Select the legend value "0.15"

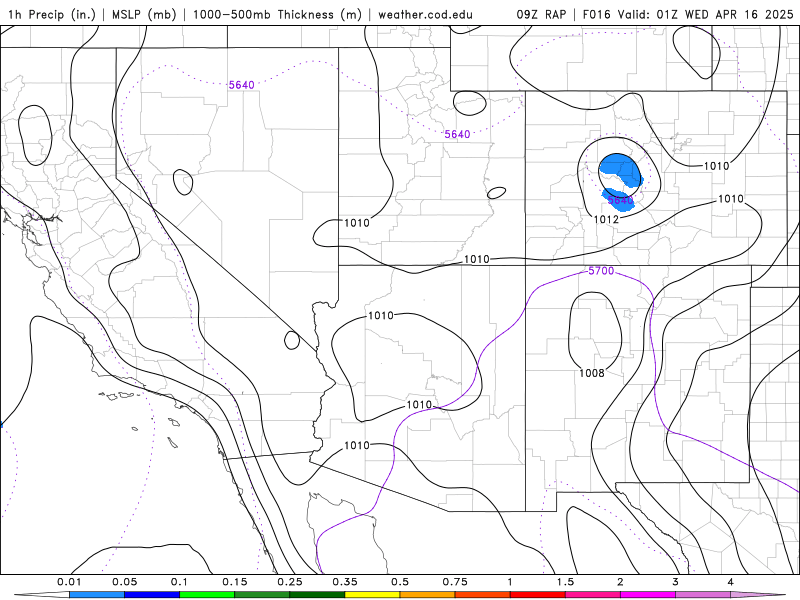(x=235, y=582)
